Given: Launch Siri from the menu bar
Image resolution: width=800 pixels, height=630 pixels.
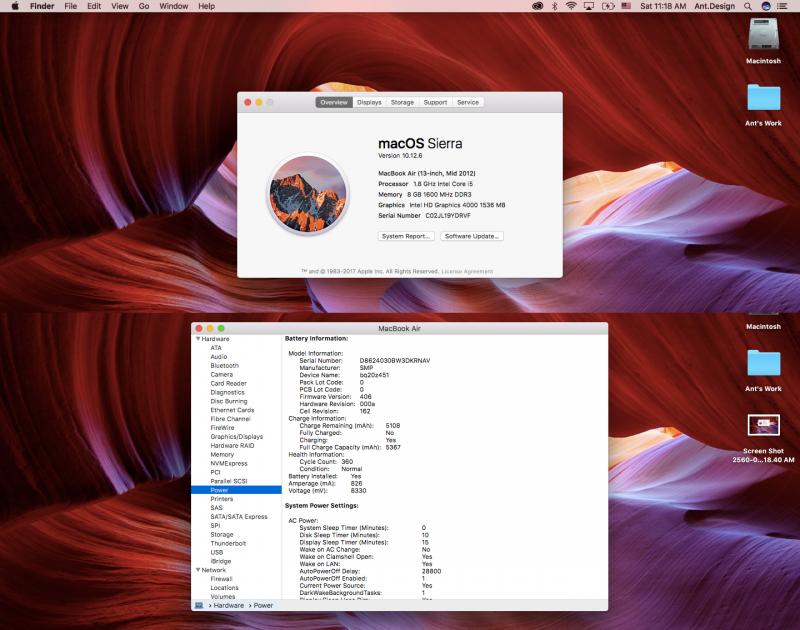Looking at the screenshot, I should pos(765,6).
